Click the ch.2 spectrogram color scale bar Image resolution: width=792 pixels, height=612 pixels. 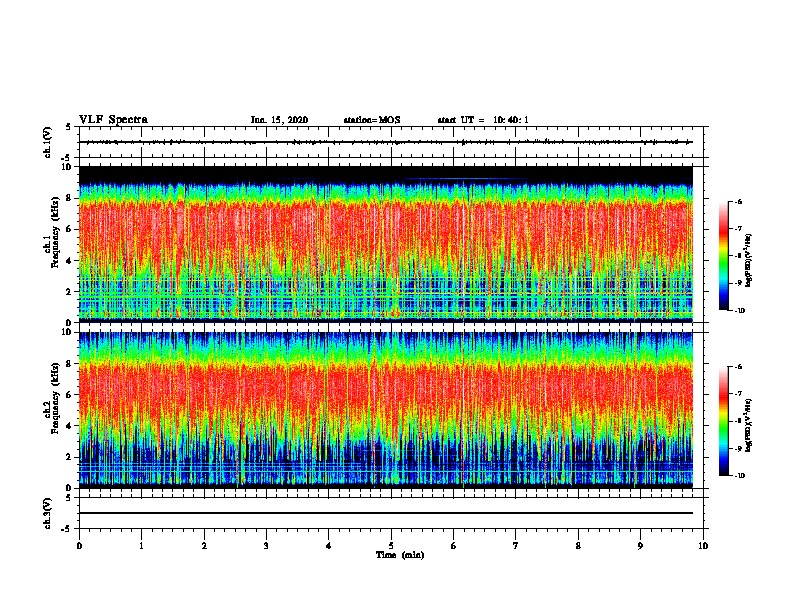tap(723, 421)
